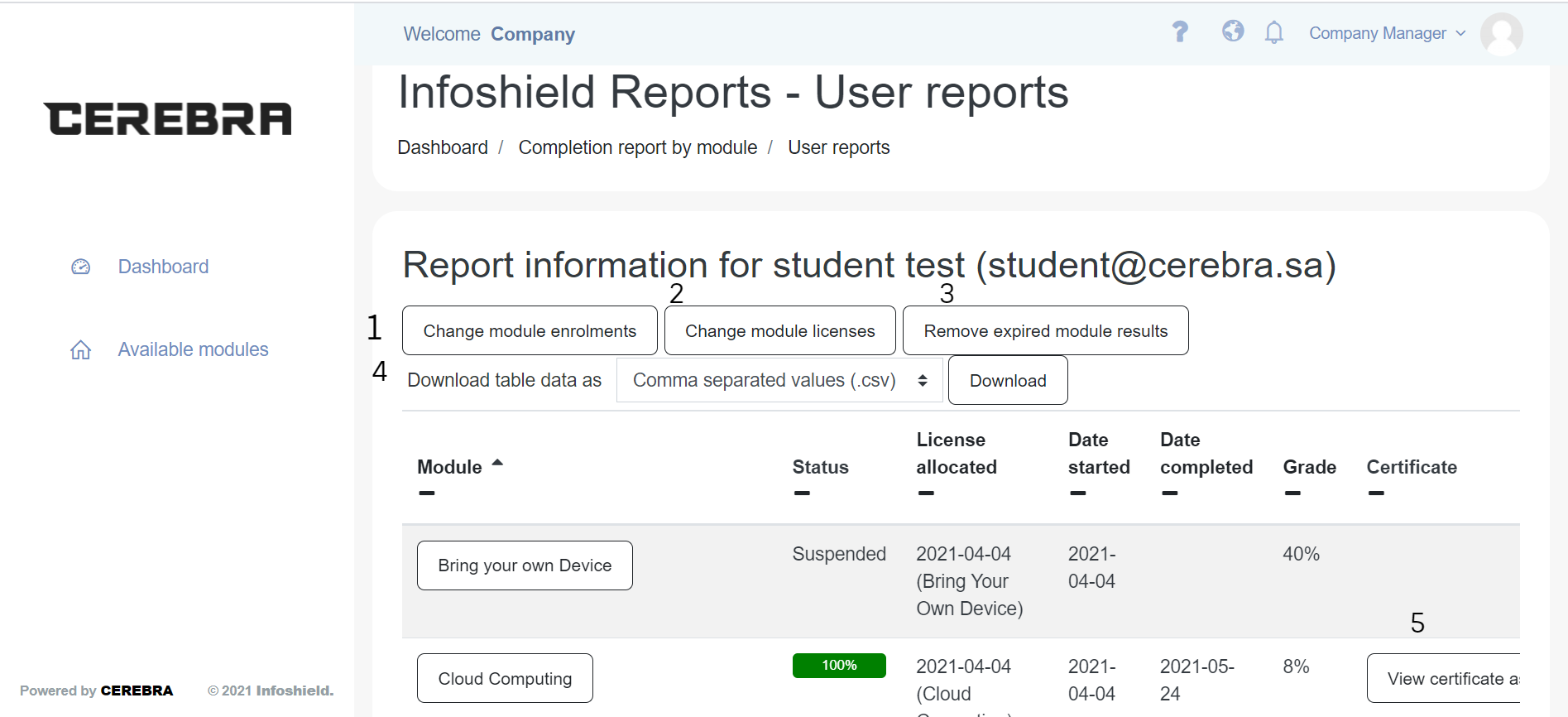The height and width of the screenshot is (717, 1568).
Task: Click the user avatar picture
Action: click(x=1502, y=34)
